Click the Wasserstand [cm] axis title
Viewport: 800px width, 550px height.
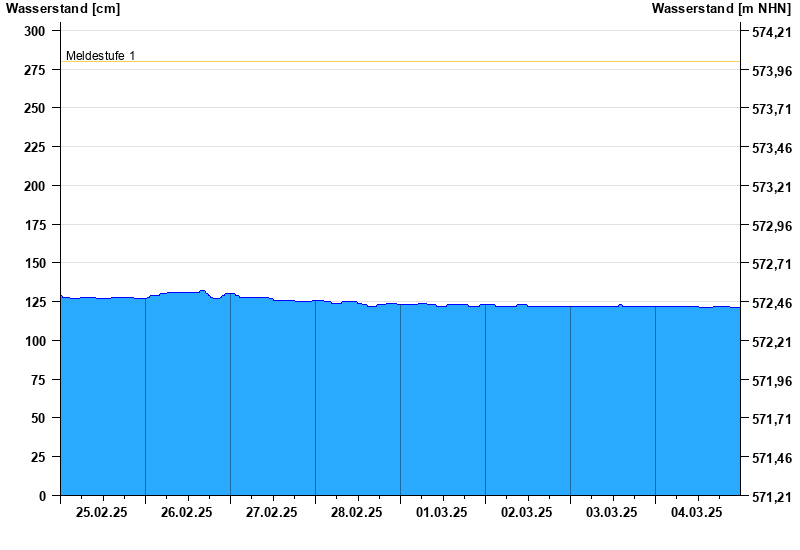pyautogui.click(x=63, y=9)
